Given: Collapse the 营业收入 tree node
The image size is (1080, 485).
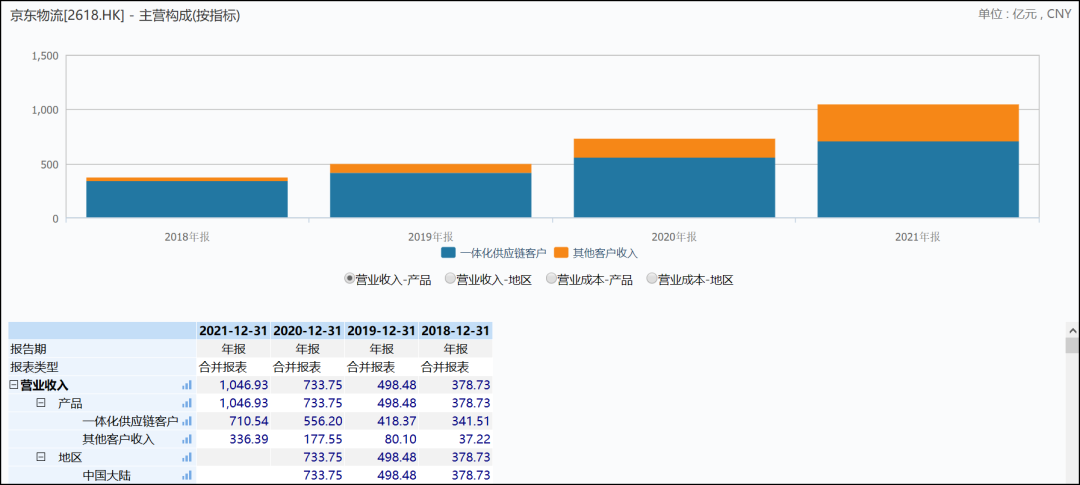Looking at the screenshot, I should (14, 385).
